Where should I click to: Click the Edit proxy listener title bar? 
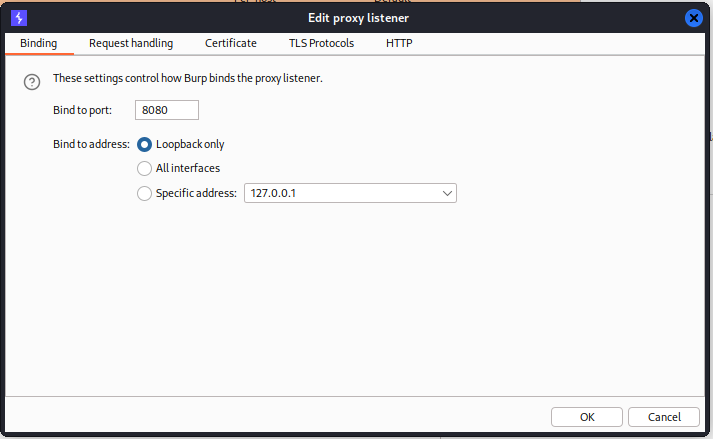(x=358, y=17)
